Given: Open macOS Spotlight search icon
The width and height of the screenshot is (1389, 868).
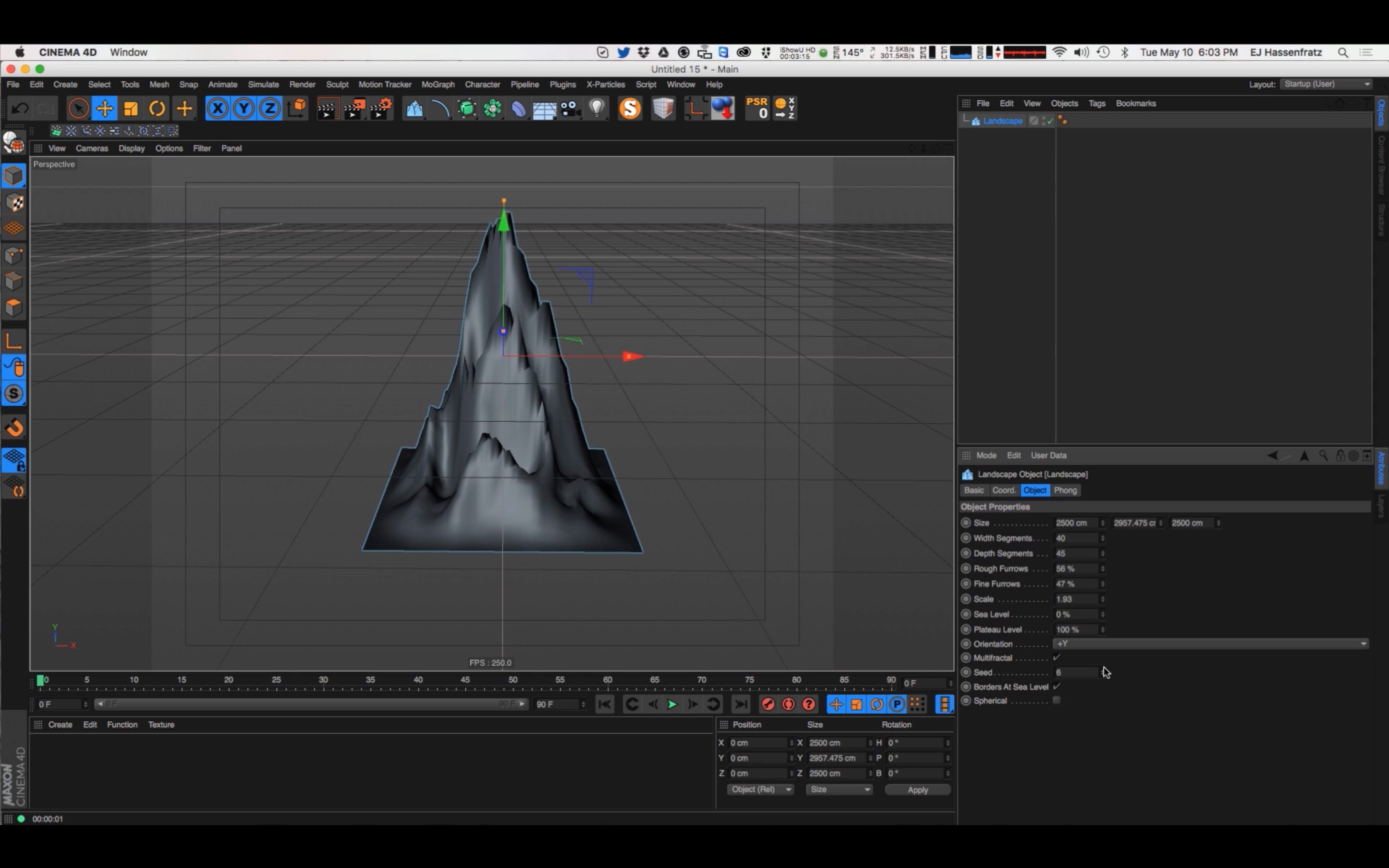Looking at the screenshot, I should [x=1343, y=52].
